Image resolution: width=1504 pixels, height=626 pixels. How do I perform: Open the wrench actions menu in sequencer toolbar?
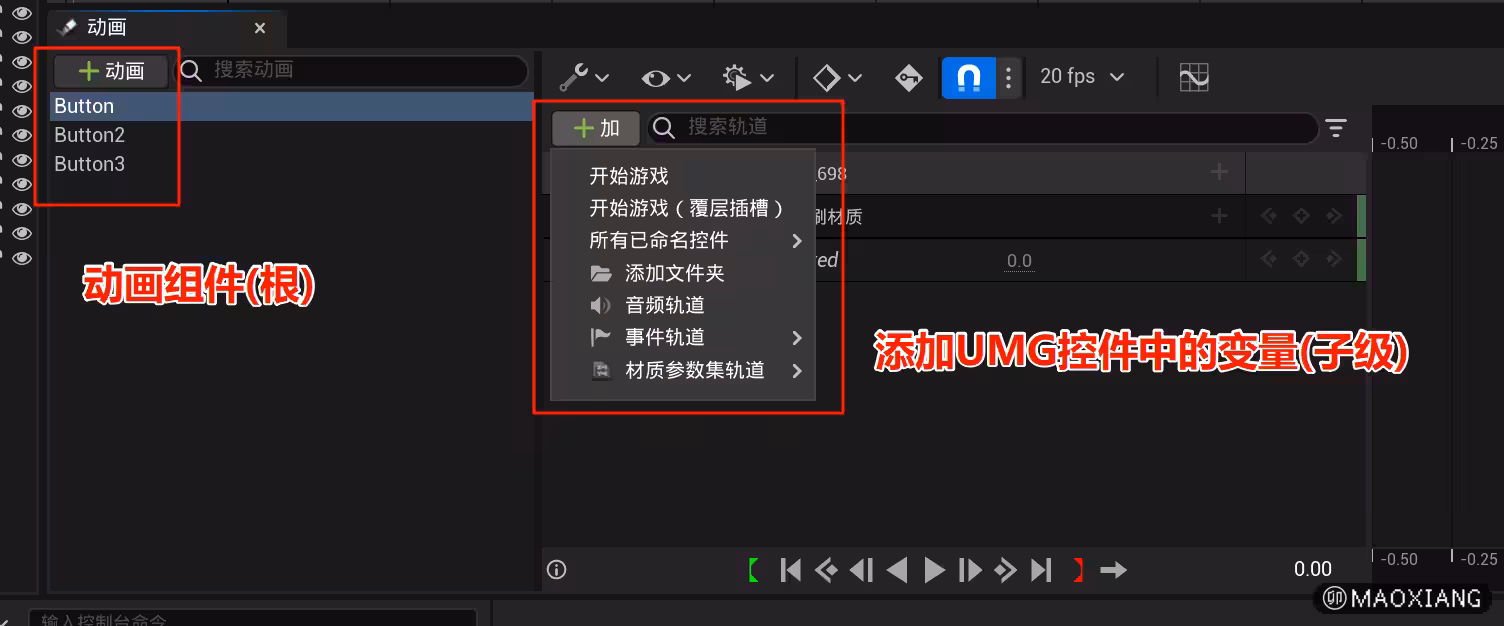[x=584, y=77]
